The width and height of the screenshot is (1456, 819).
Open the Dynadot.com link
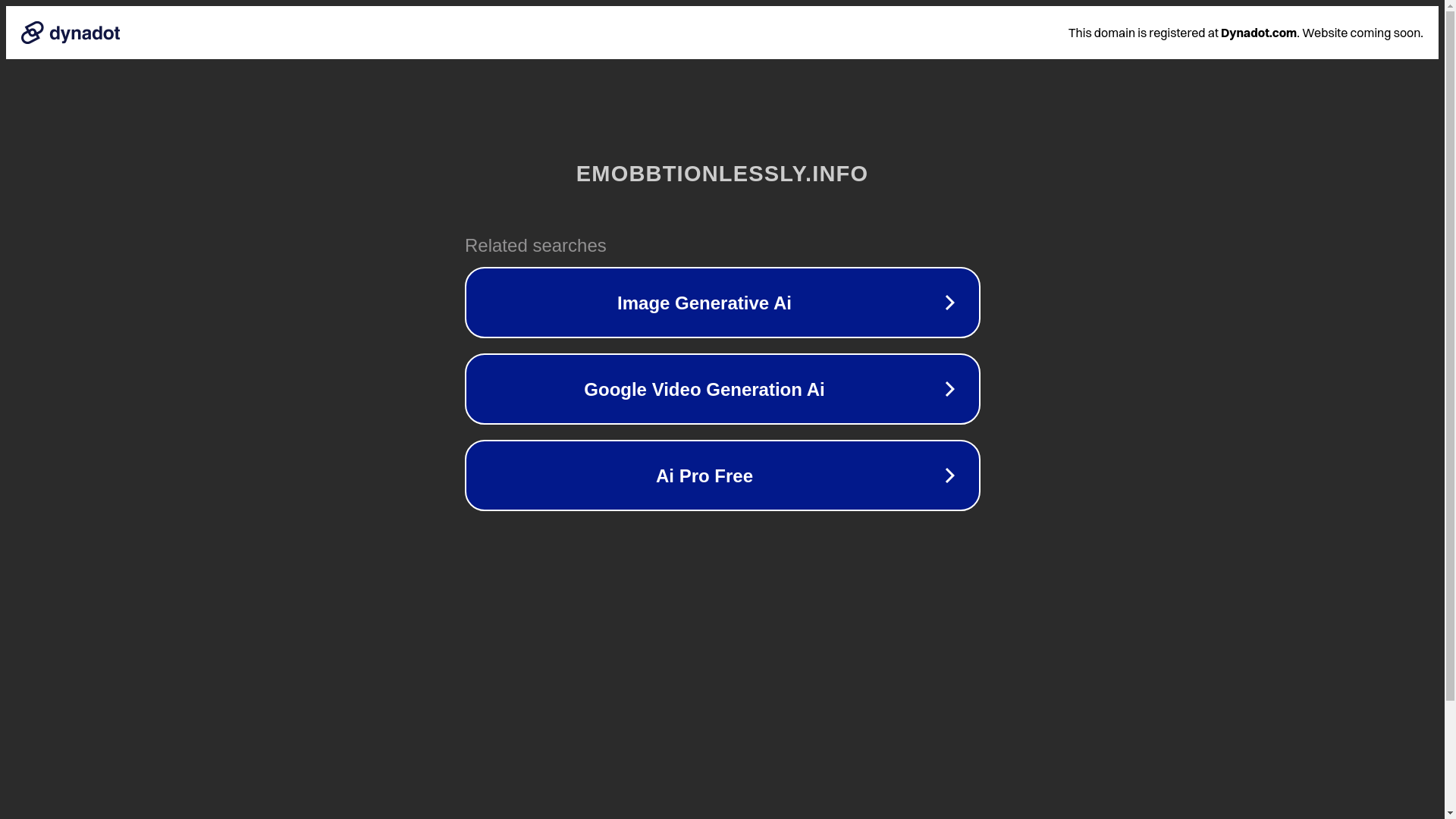[x=1258, y=33]
